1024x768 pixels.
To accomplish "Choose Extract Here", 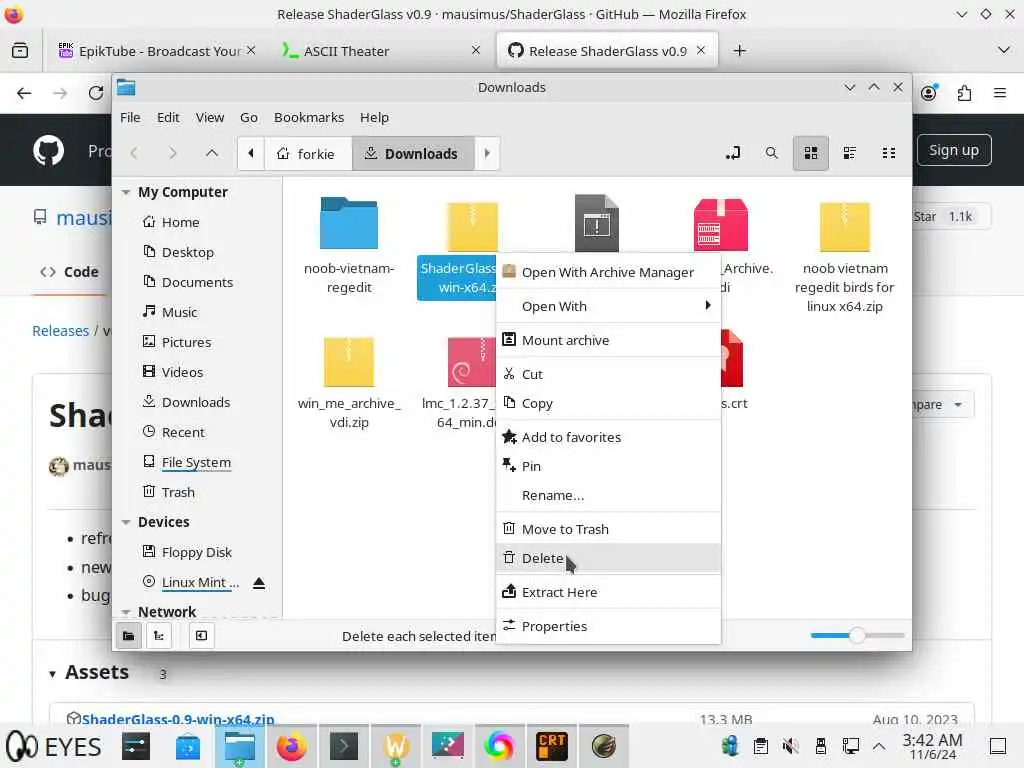I will pos(608,592).
